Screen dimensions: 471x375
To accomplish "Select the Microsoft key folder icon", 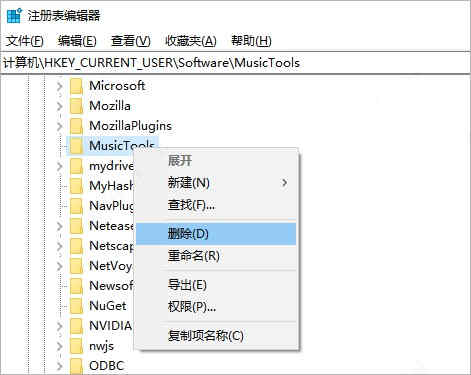I will [x=76, y=86].
